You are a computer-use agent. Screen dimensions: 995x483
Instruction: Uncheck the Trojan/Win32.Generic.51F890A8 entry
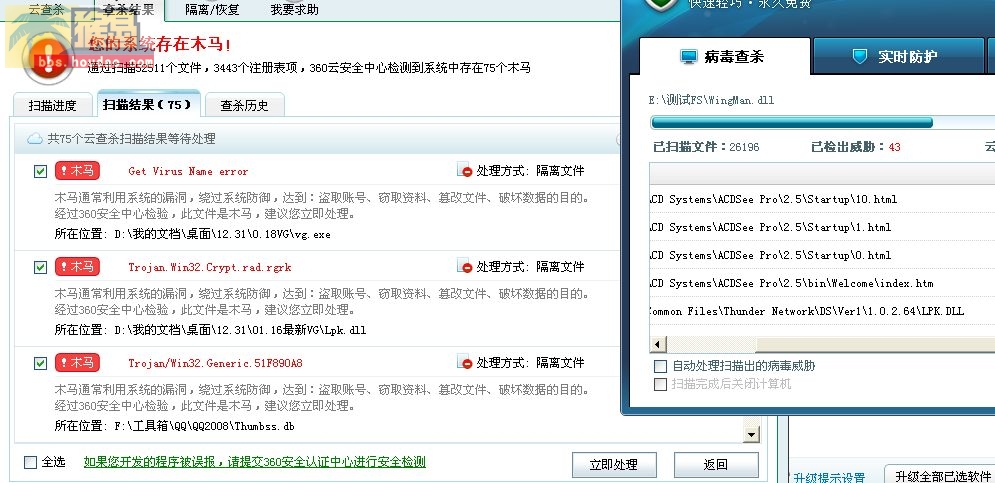coord(41,363)
